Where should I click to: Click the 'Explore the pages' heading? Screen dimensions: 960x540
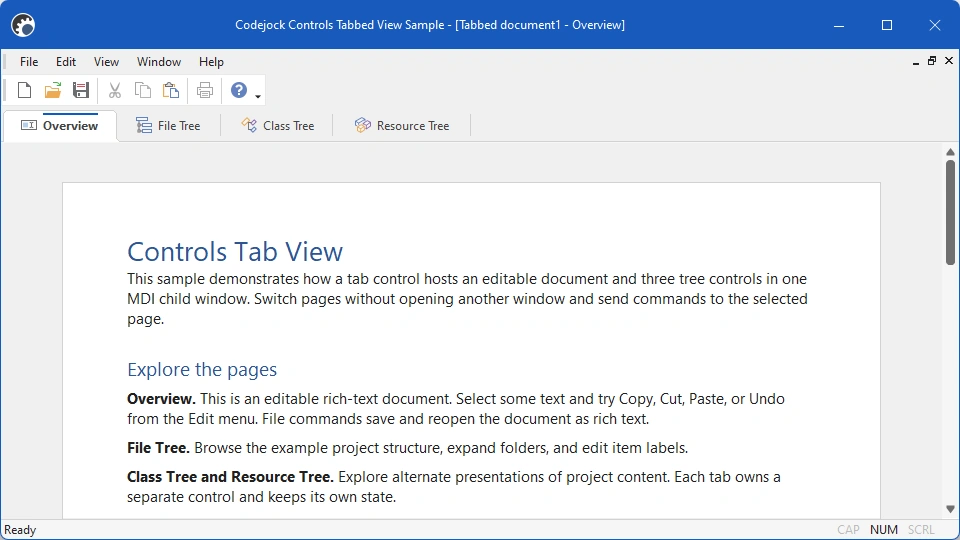coord(202,369)
